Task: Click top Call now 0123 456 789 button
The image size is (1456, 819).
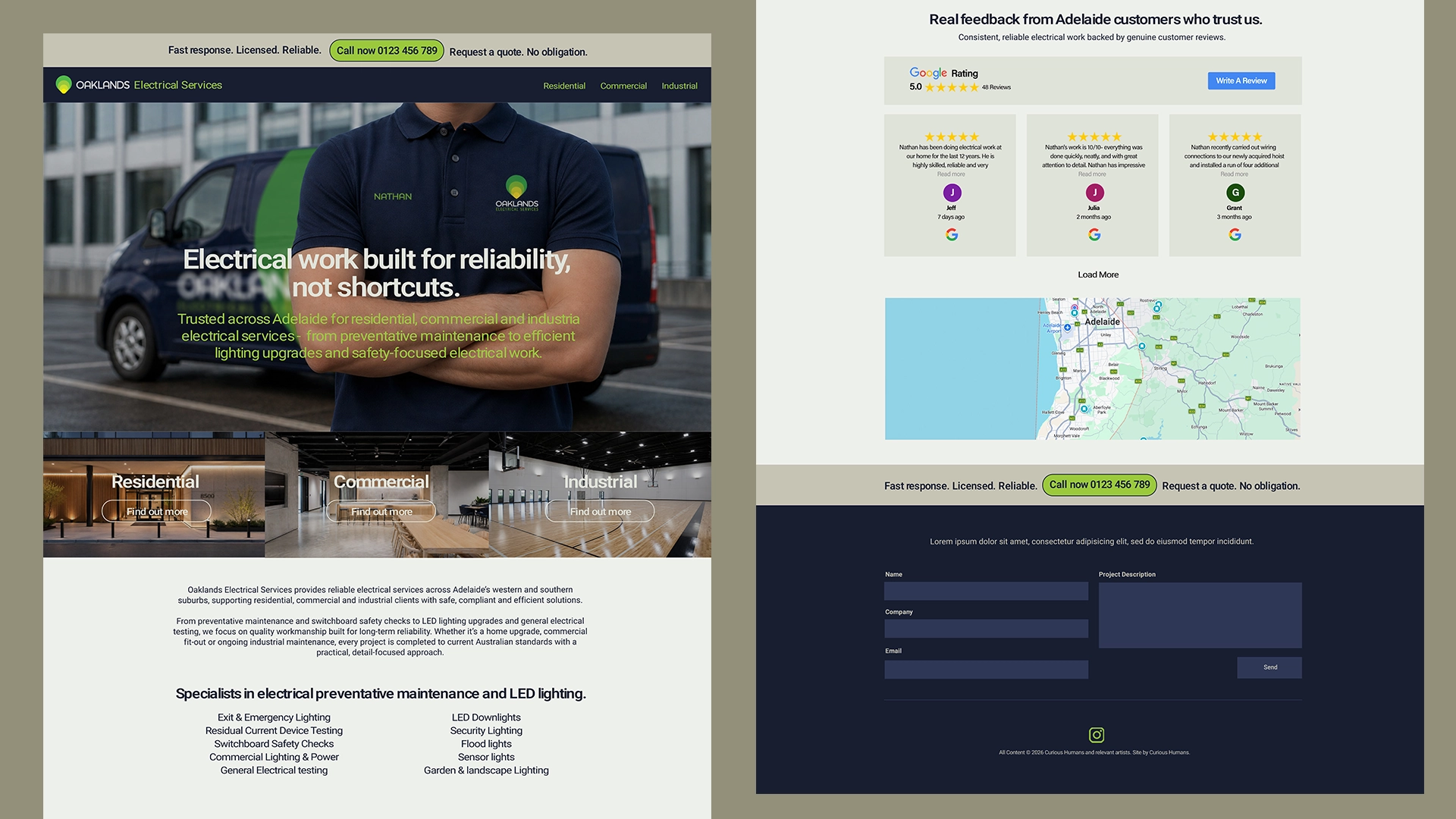Action: point(387,51)
